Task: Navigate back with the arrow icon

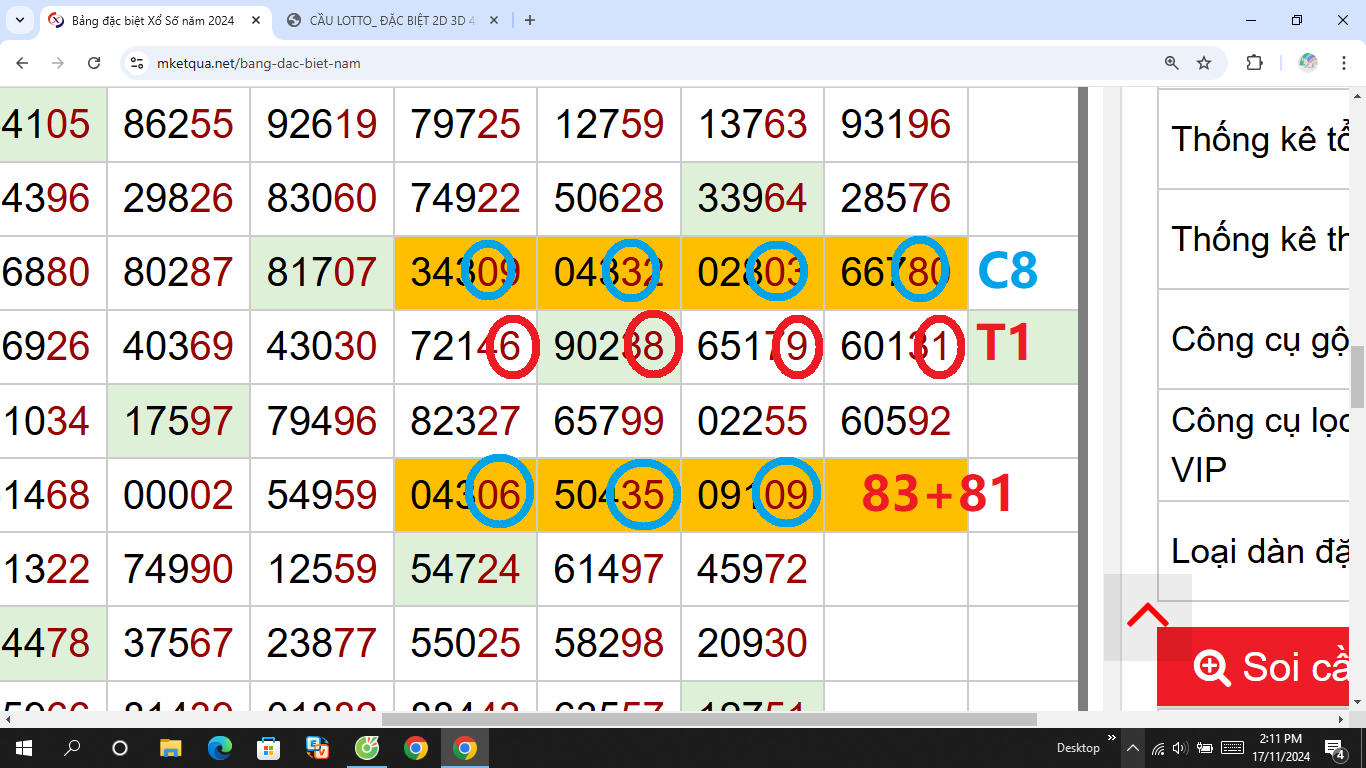Action: [22, 61]
